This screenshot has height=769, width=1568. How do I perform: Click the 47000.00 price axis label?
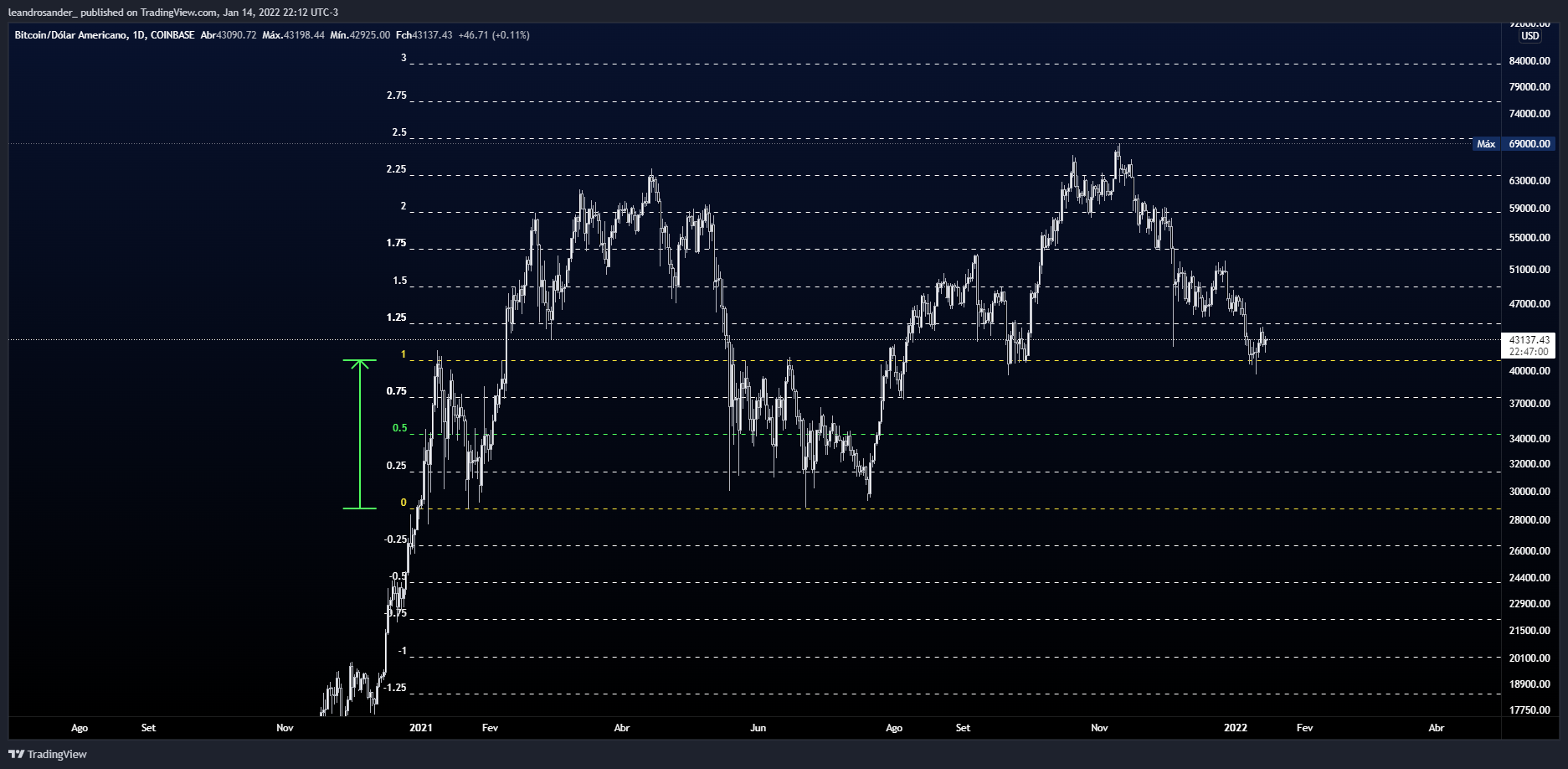(x=1529, y=304)
